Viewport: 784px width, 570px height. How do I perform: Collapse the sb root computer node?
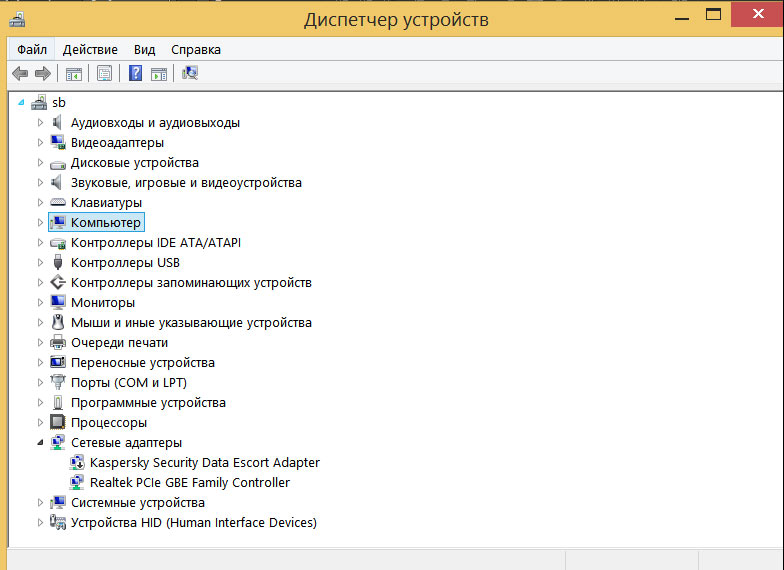[x=21, y=102]
